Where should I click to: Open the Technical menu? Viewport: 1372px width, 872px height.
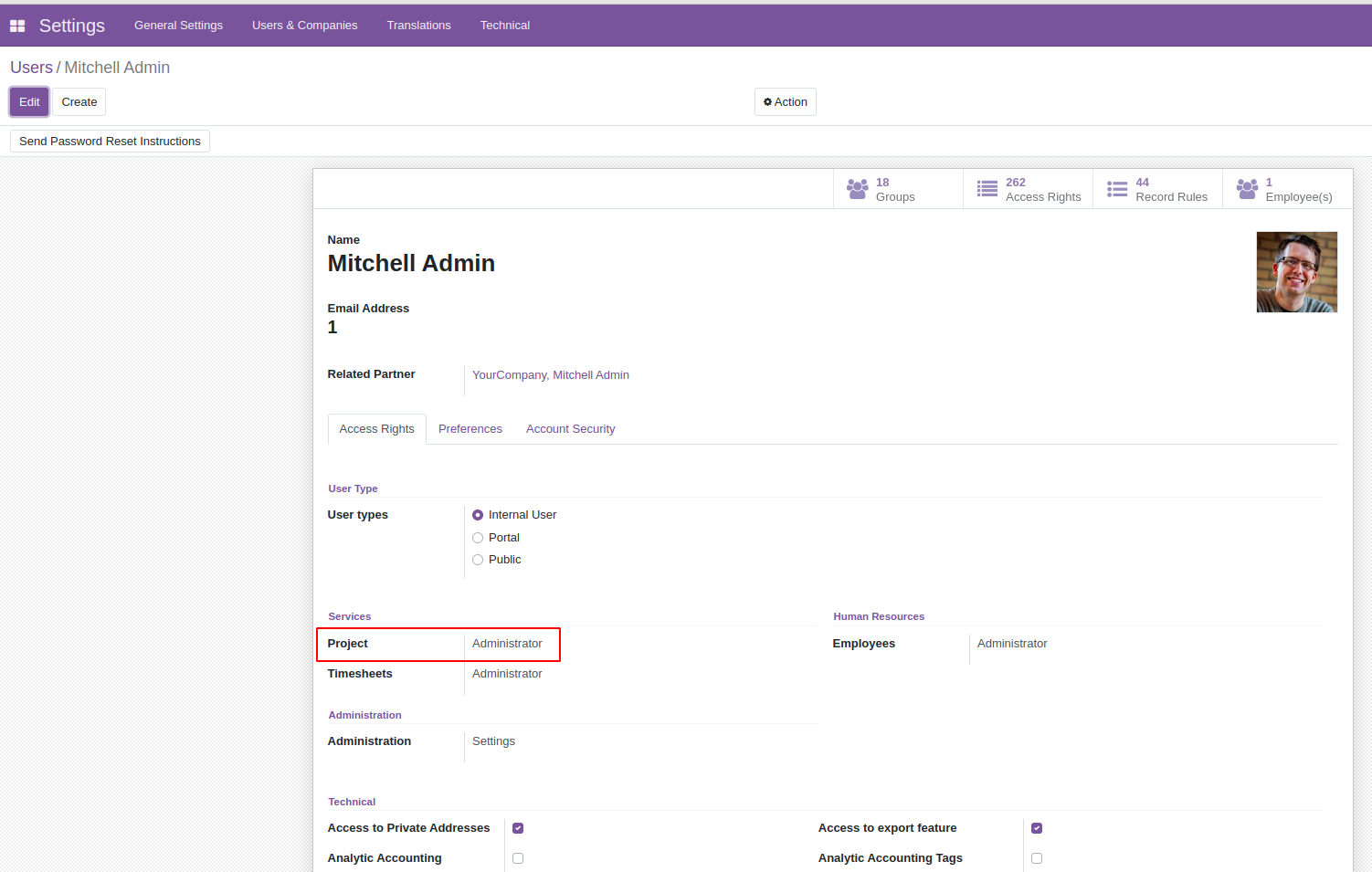tap(505, 26)
